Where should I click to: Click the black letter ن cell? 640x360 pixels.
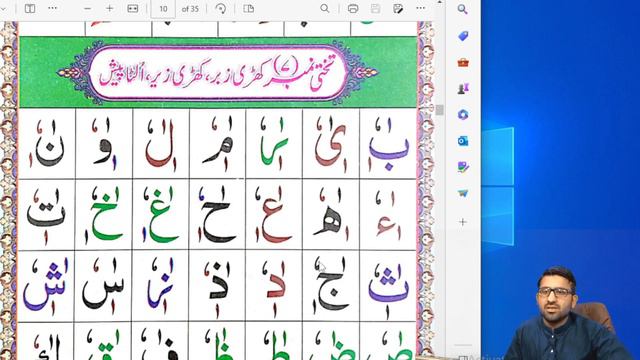(x=47, y=144)
